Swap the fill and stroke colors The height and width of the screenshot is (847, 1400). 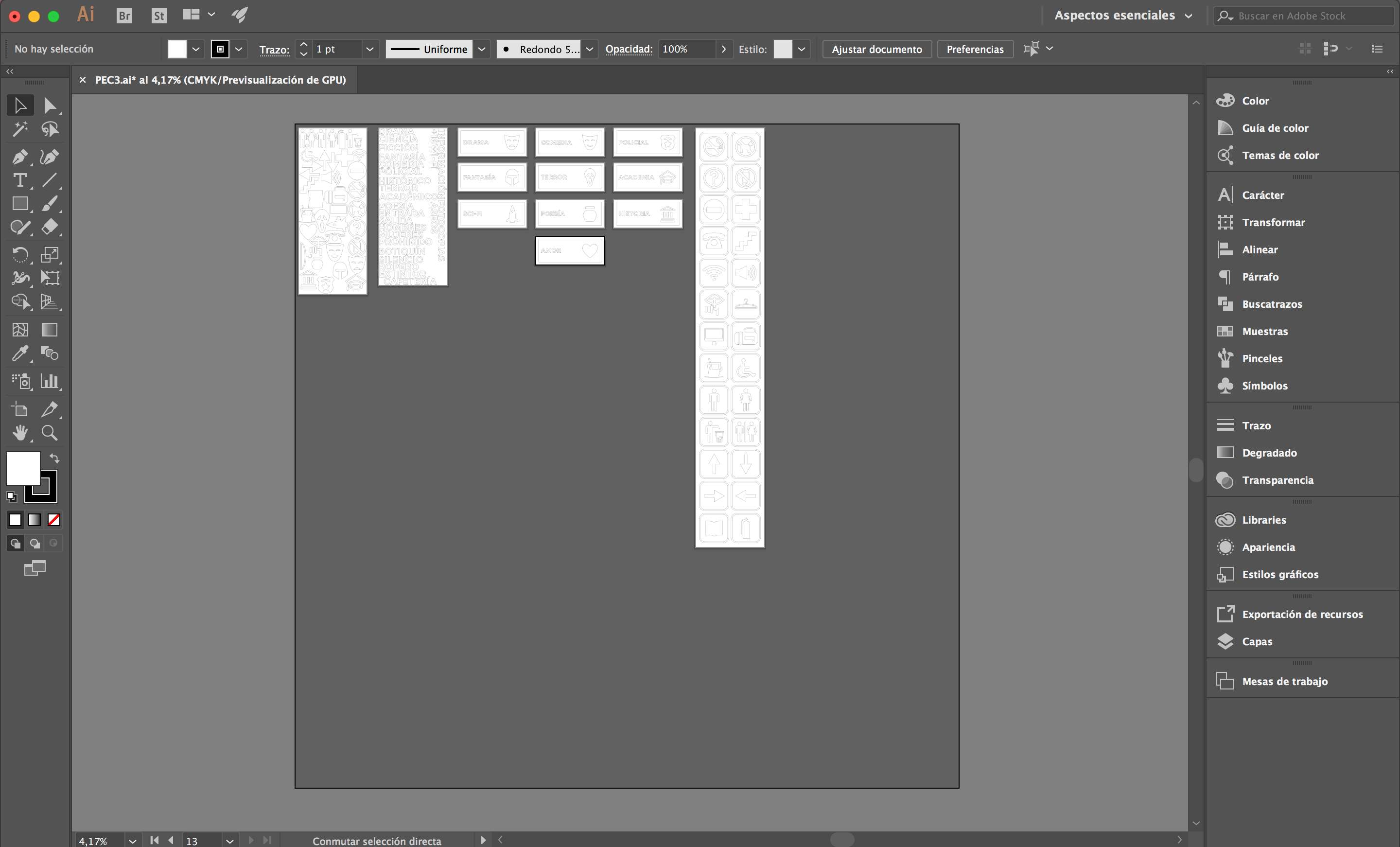(54, 458)
